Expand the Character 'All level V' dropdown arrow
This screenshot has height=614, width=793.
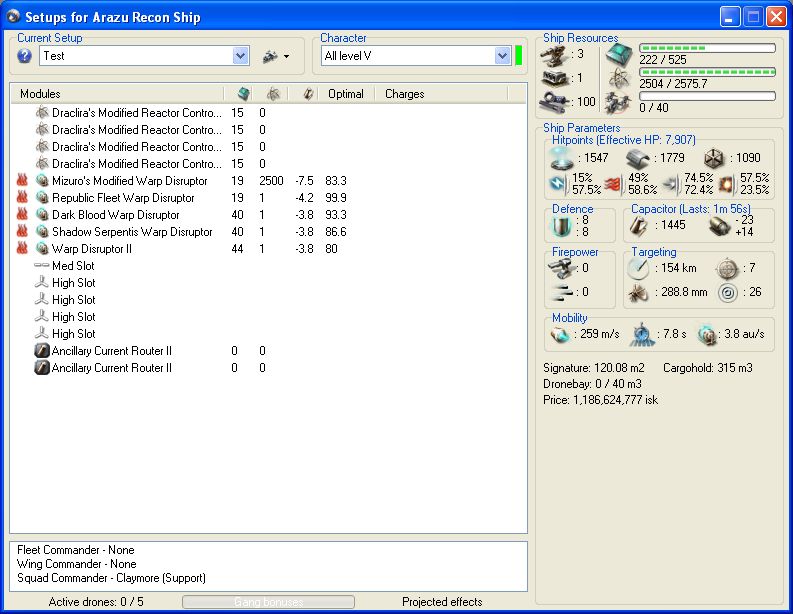tap(502, 56)
